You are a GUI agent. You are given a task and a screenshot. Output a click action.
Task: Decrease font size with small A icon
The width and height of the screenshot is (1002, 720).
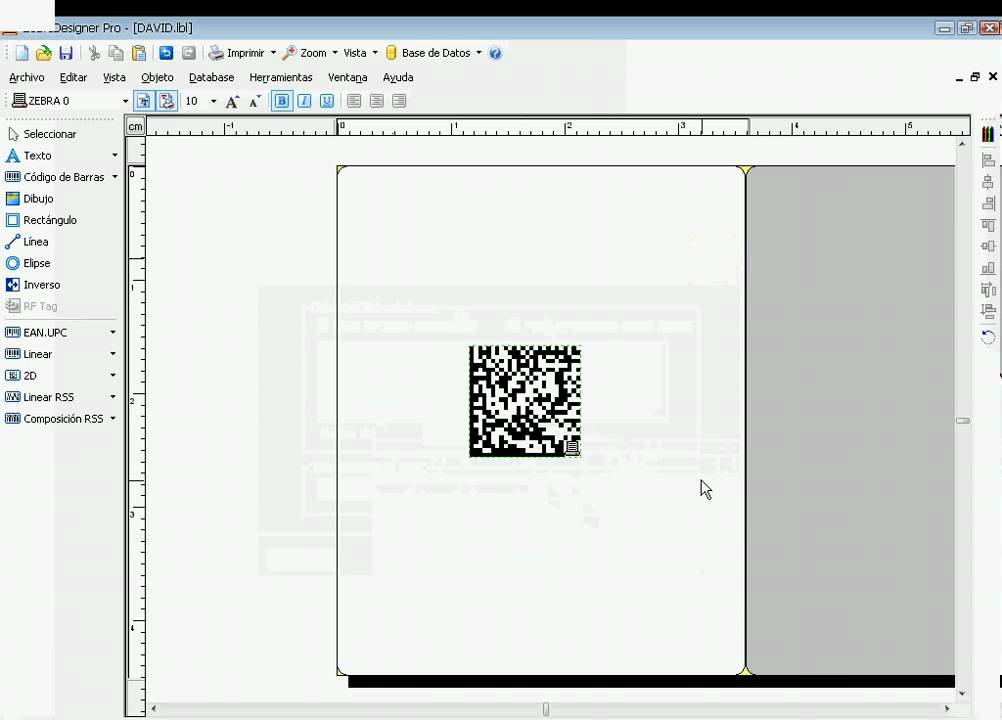point(255,101)
